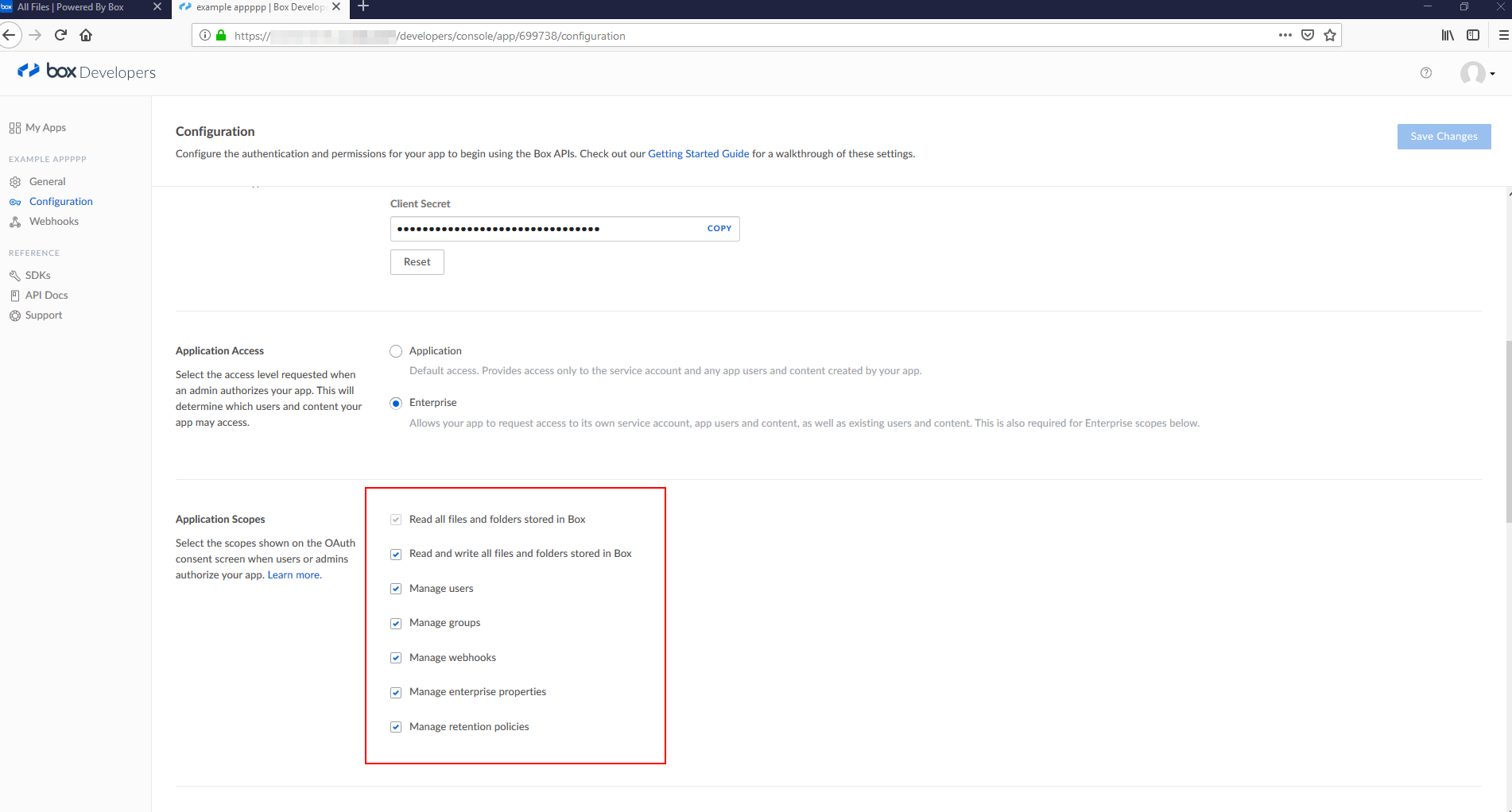This screenshot has height=812, width=1512.
Task: Open SDKs reference link
Action: point(38,276)
